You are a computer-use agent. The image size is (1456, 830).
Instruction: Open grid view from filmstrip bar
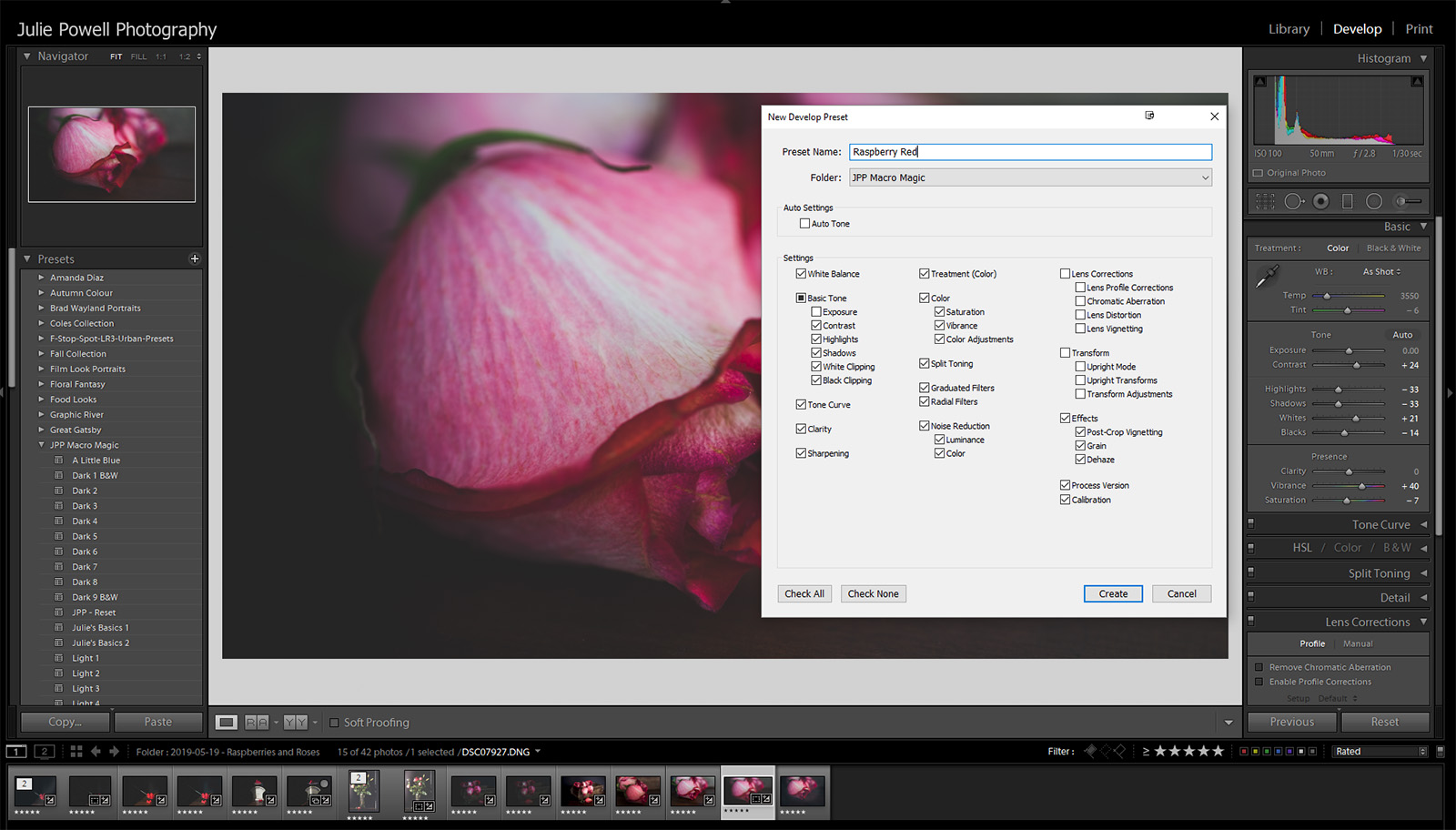click(76, 752)
